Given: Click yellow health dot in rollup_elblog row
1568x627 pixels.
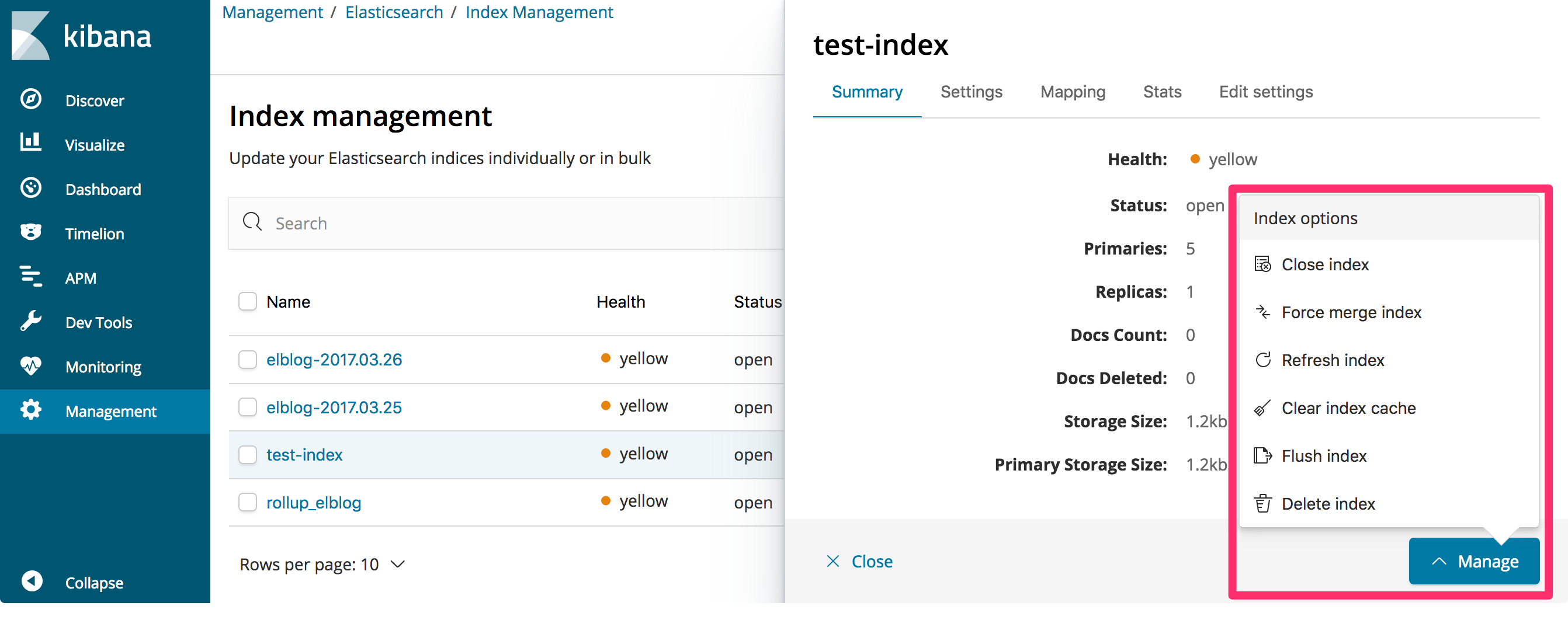Looking at the screenshot, I should [x=605, y=500].
